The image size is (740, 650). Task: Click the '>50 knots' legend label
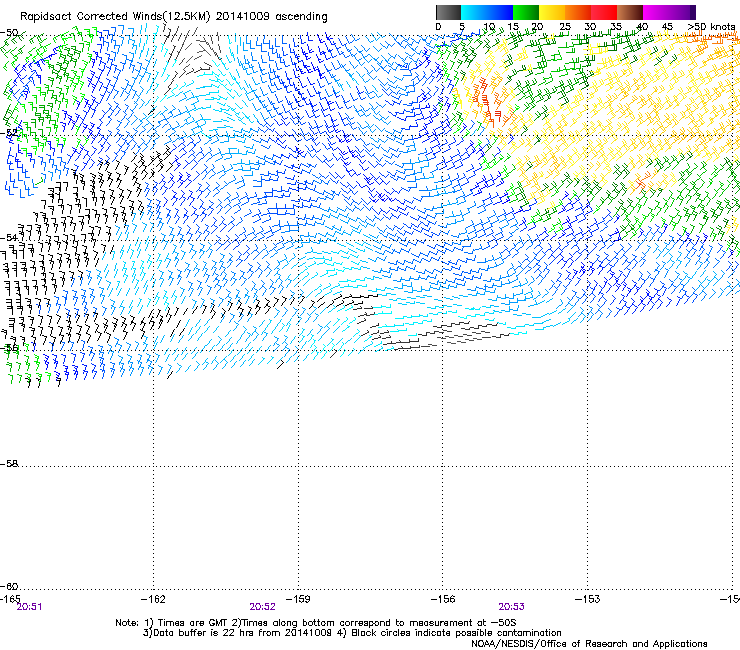[x=711, y=27]
